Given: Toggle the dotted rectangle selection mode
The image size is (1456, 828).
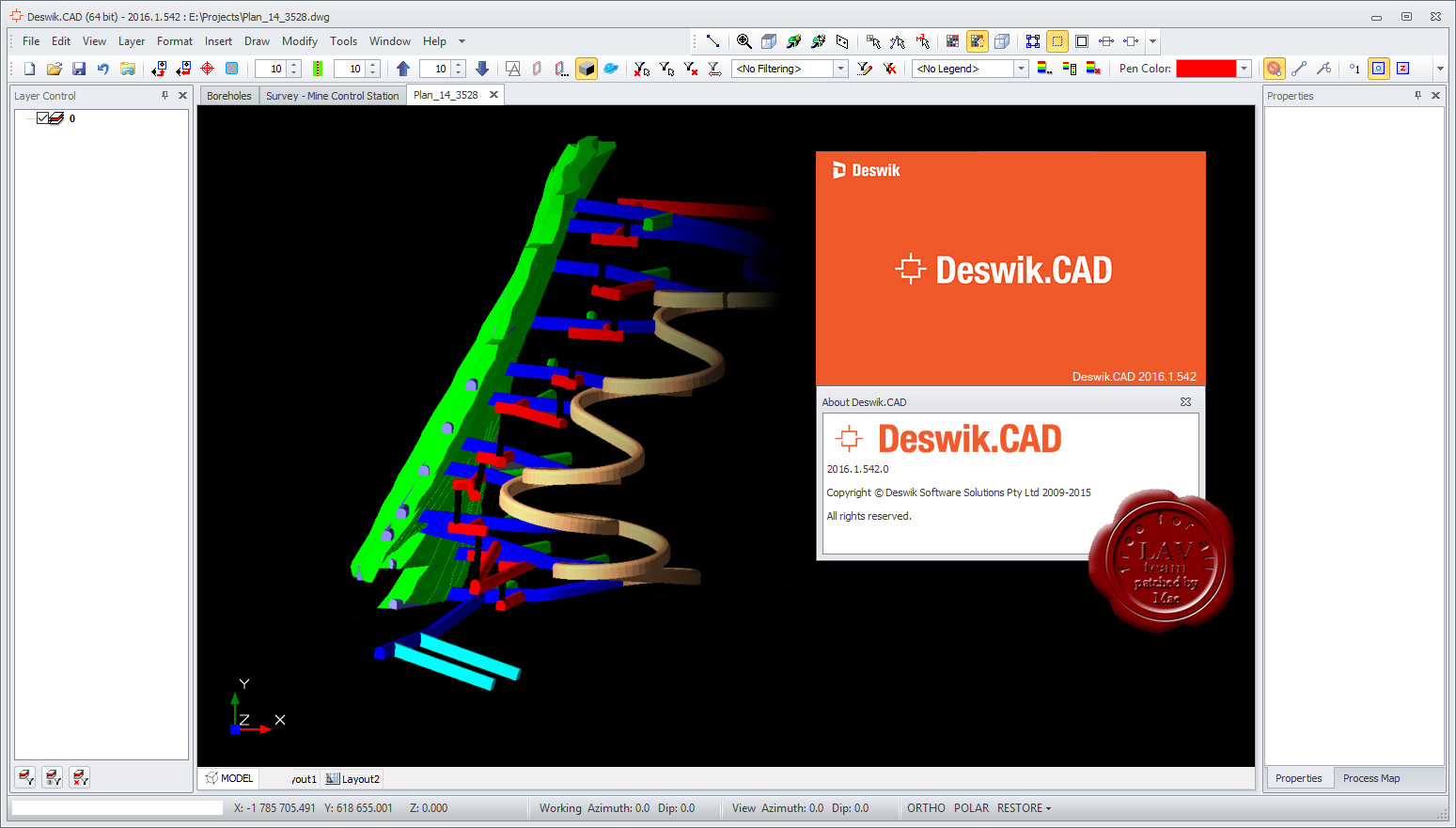Looking at the screenshot, I should pyautogui.click(x=1057, y=41).
